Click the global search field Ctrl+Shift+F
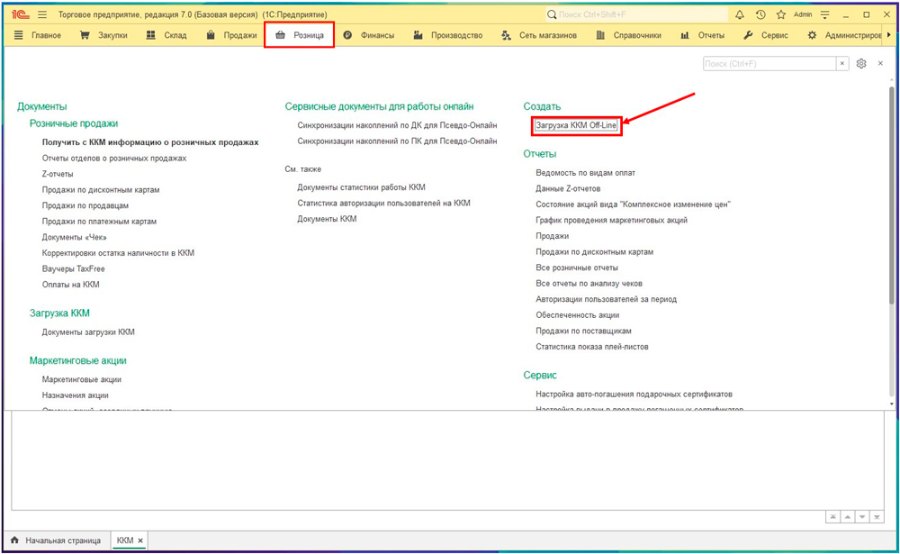 click(635, 14)
